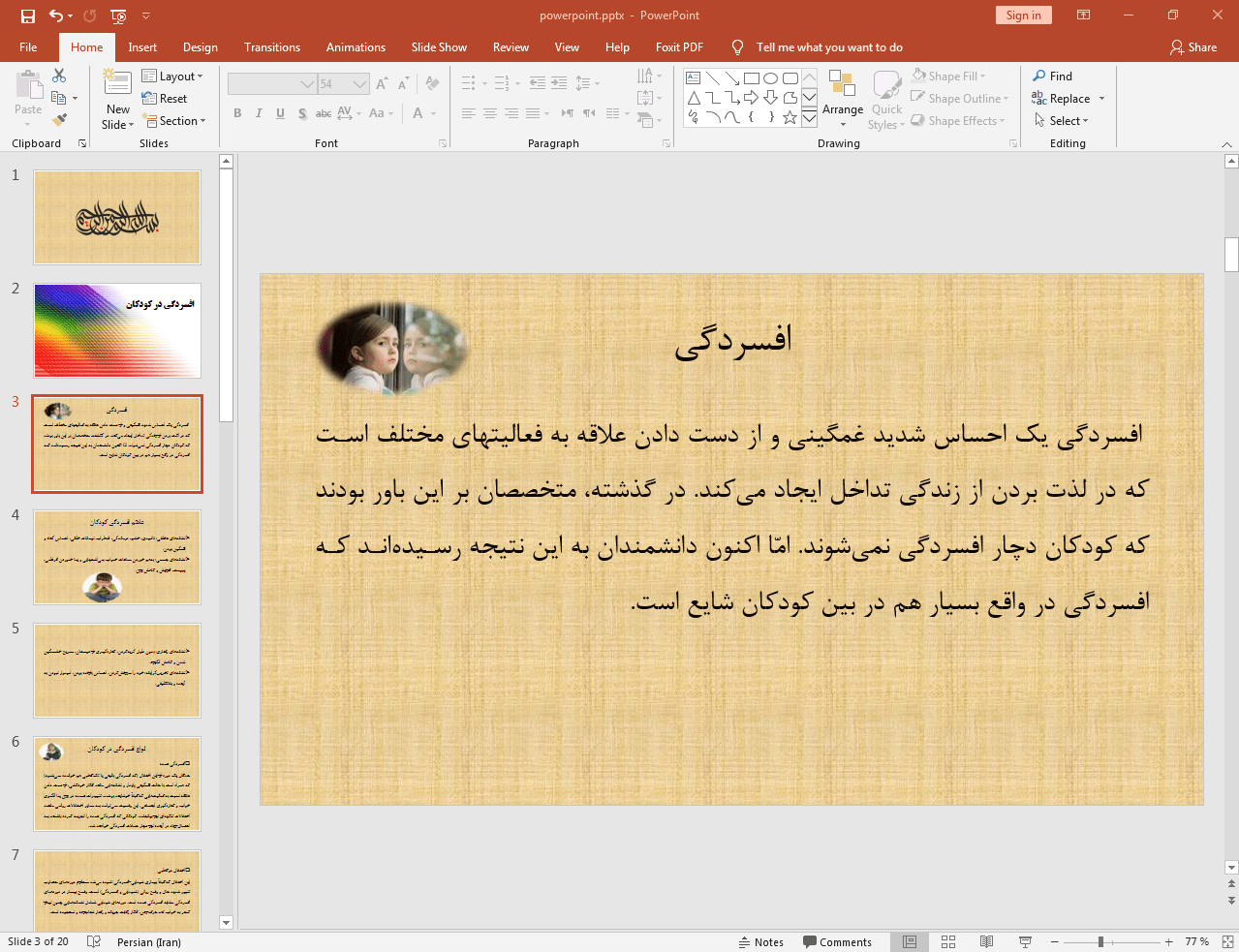This screenshot has width=1239, height=952.
Task: Open Quick Styles gallery
Action: coord(886,100)
